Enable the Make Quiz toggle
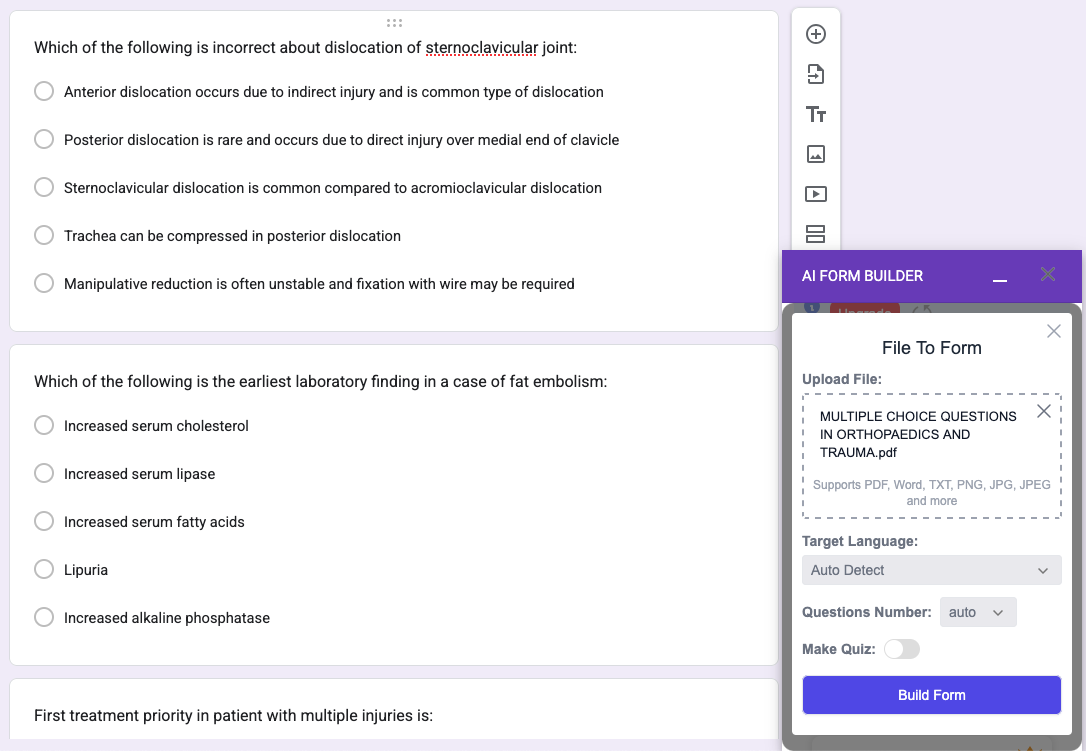The width and height of the screenshot is (1086, 751). tap(901, 649)
